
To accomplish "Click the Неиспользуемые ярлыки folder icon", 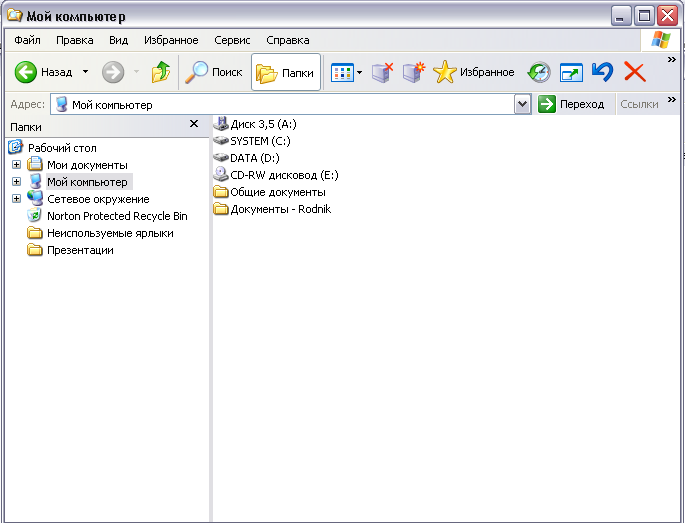I will (x=35, y=233).
